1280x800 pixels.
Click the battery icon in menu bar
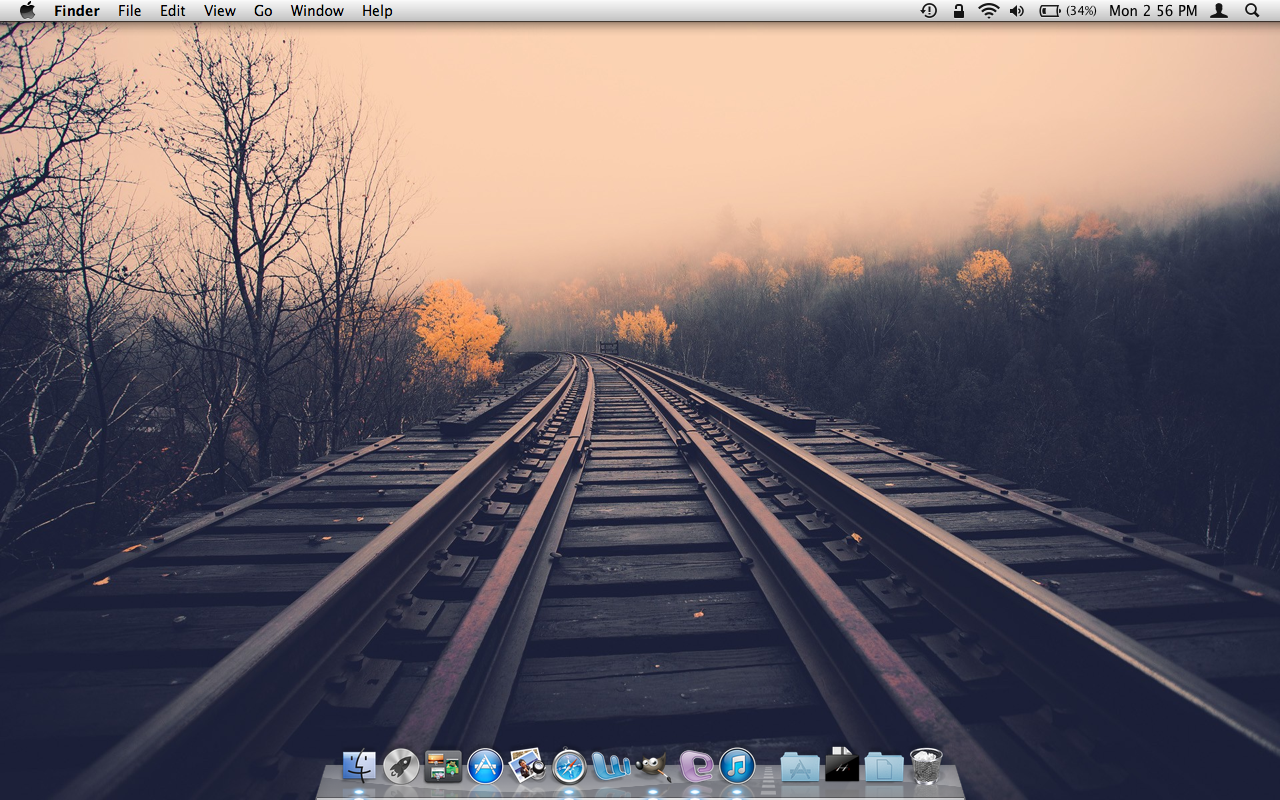point(1050,11)
